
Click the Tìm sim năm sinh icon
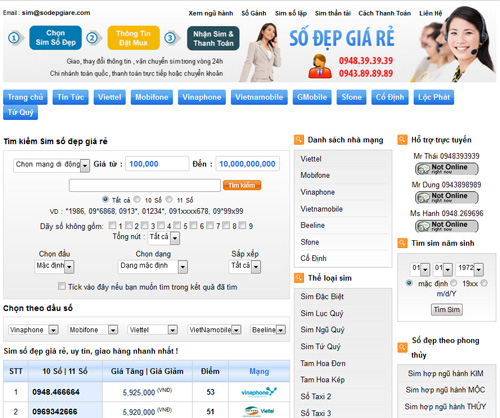(402, 243)
